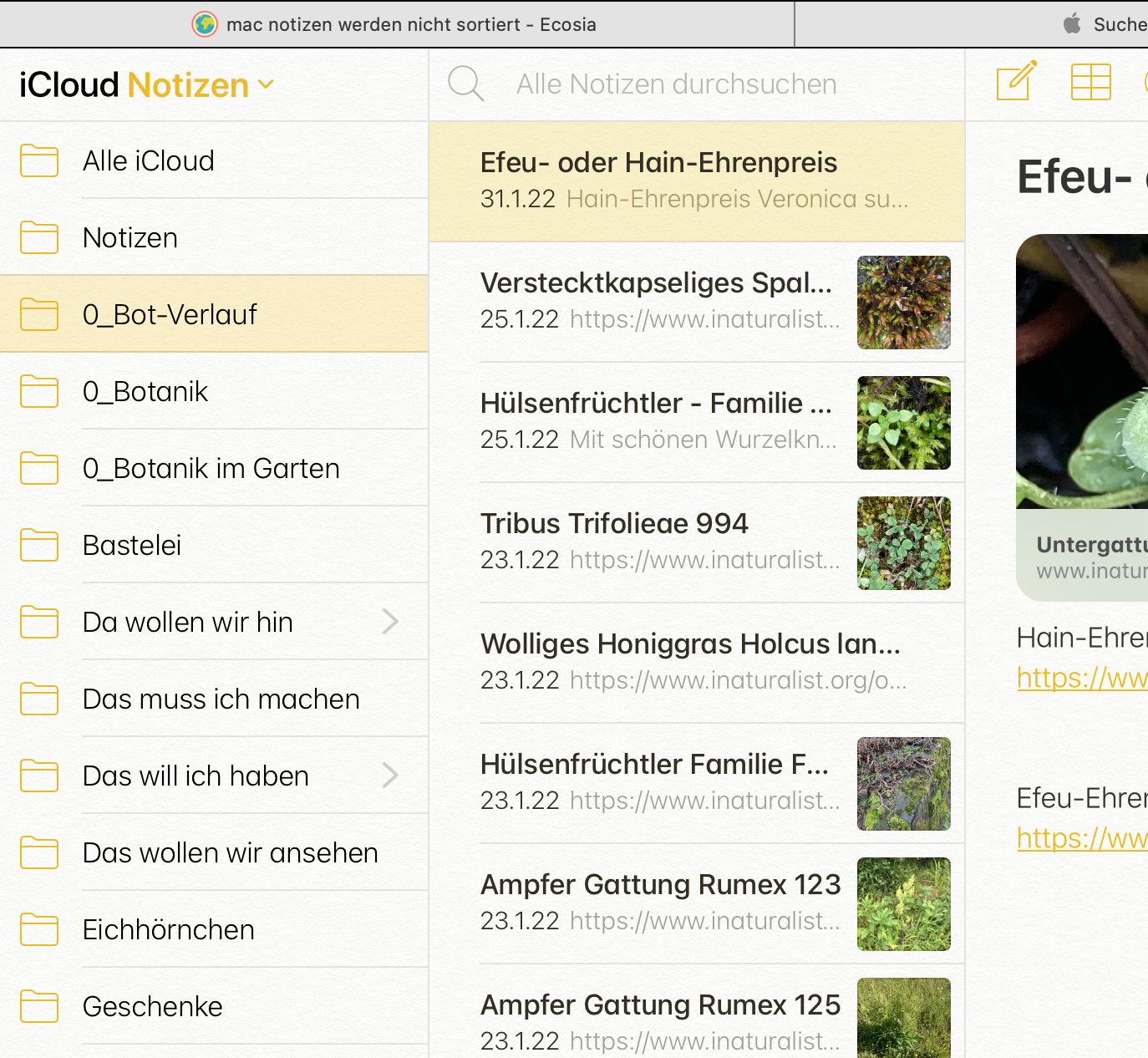
Task: Click the compose new note icon
Action: (x=1016, y=82)
